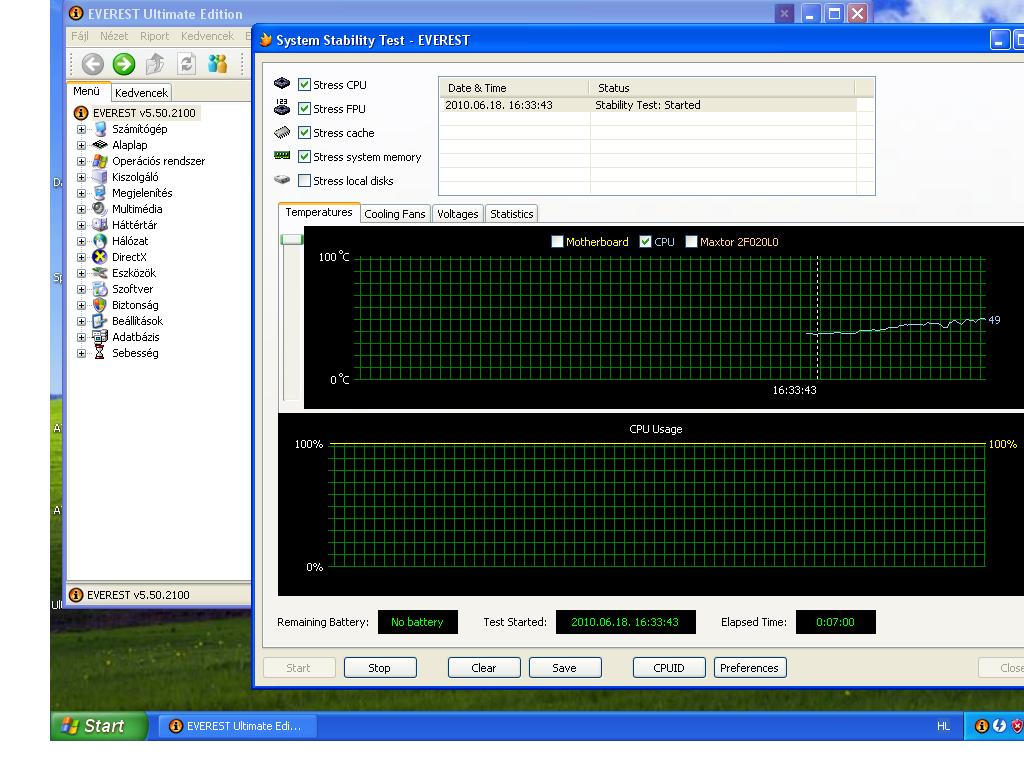Click the Beállítások config icon
The height and width of the screenshot is (768, 1024).
(100, 321)
